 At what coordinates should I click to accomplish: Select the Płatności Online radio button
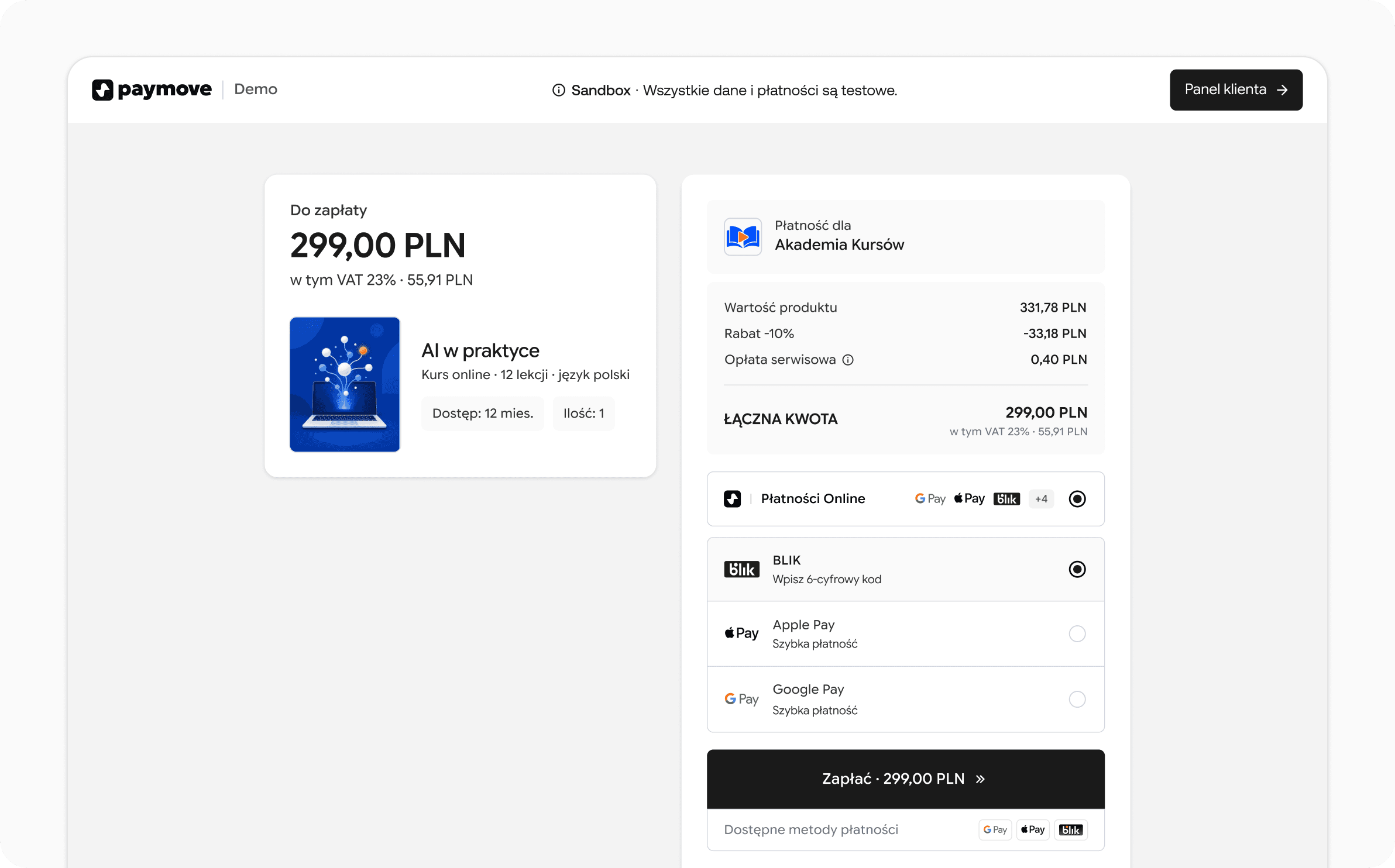pos(1077,499)
